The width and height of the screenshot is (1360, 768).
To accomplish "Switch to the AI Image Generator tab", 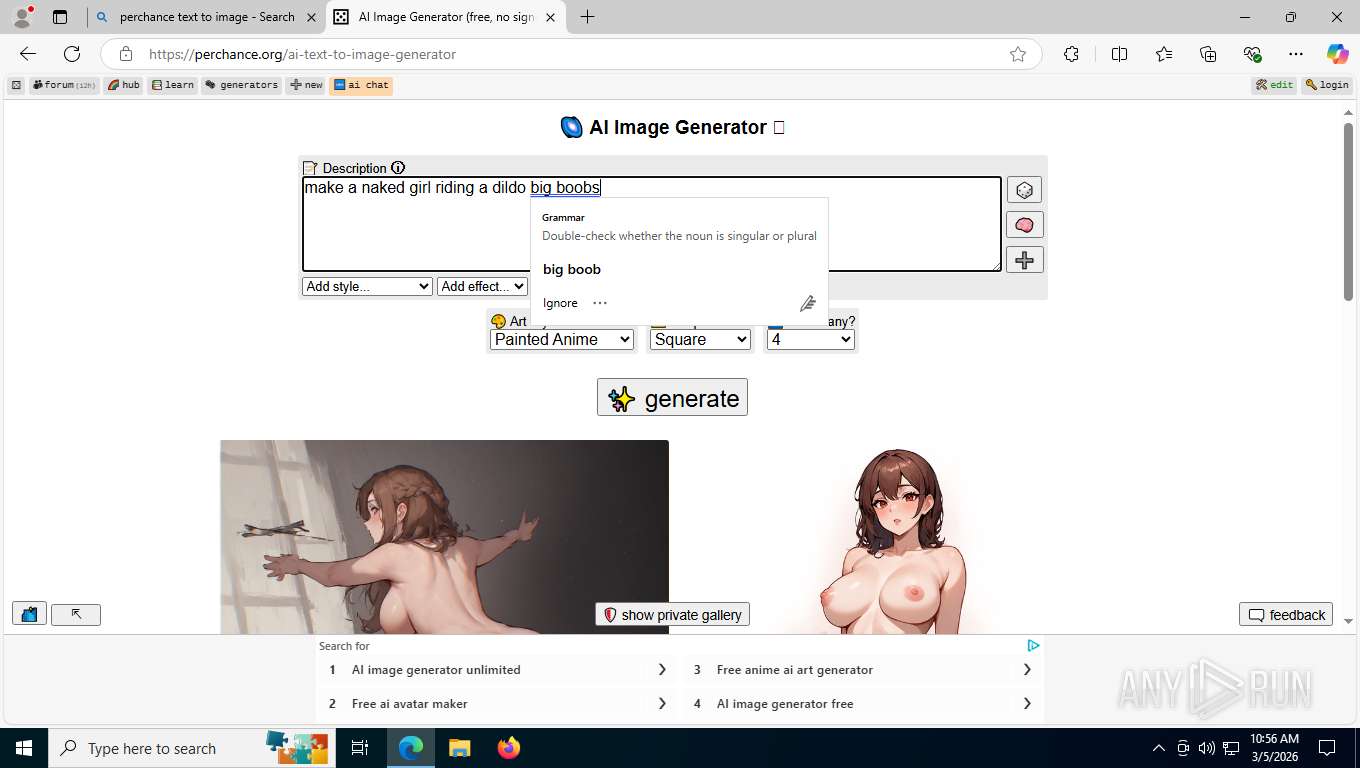I will pyautogui.click(x=445, y=17).
